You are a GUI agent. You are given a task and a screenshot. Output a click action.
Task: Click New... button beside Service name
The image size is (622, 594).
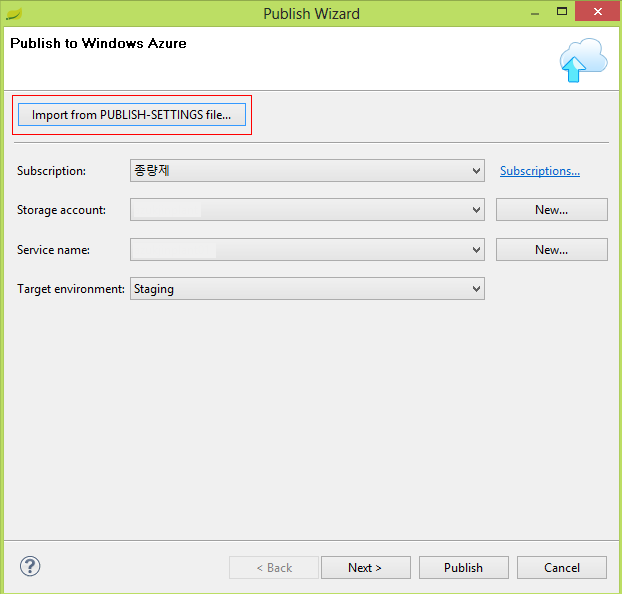(x=551, y=250)
